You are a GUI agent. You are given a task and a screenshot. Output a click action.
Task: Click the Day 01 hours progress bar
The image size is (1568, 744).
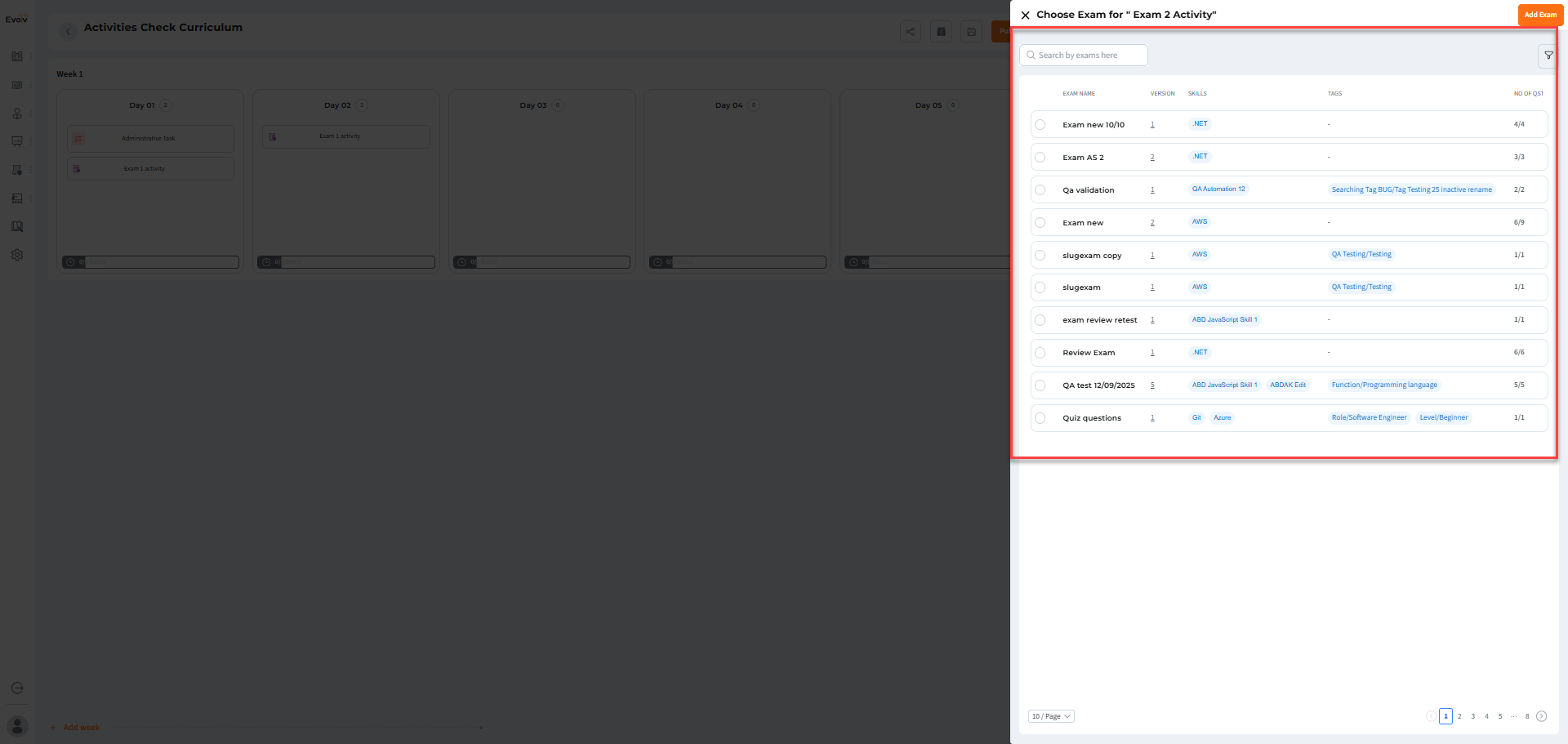150,262
